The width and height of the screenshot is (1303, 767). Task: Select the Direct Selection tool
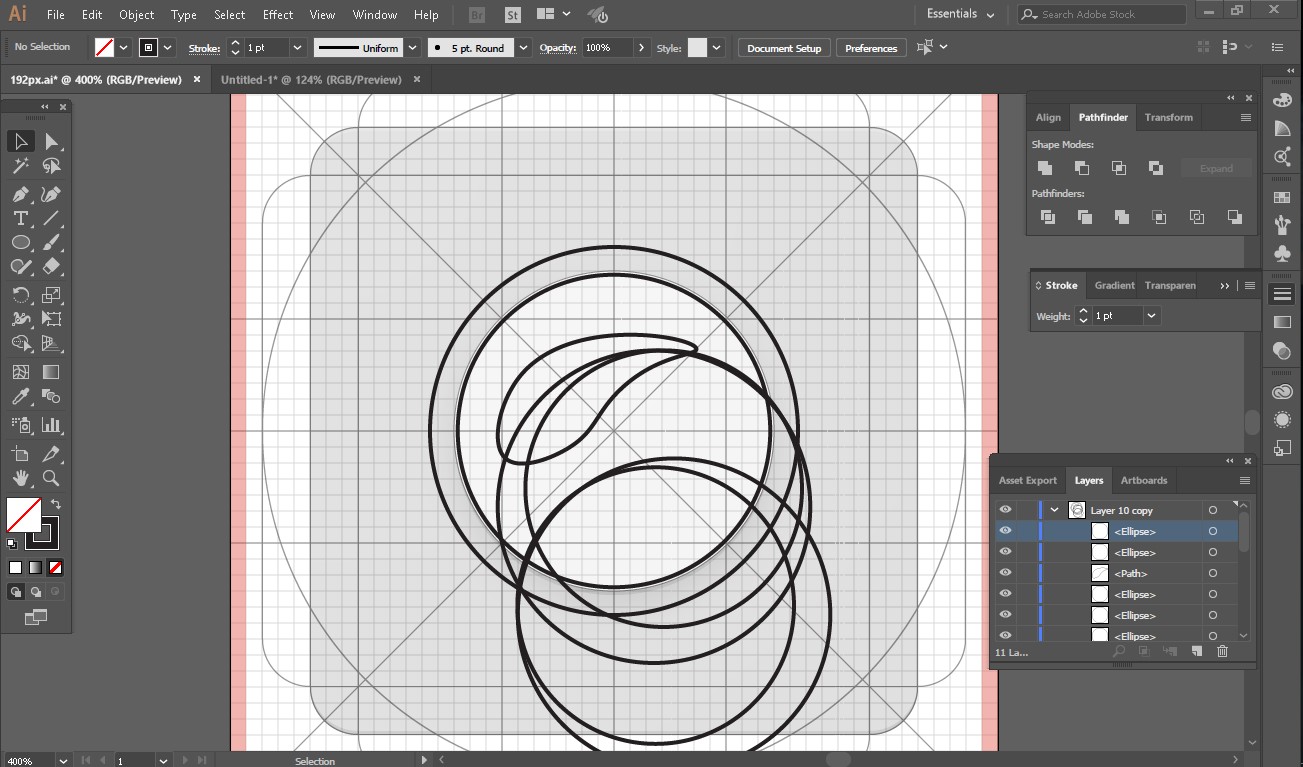(x=52, y=142)
